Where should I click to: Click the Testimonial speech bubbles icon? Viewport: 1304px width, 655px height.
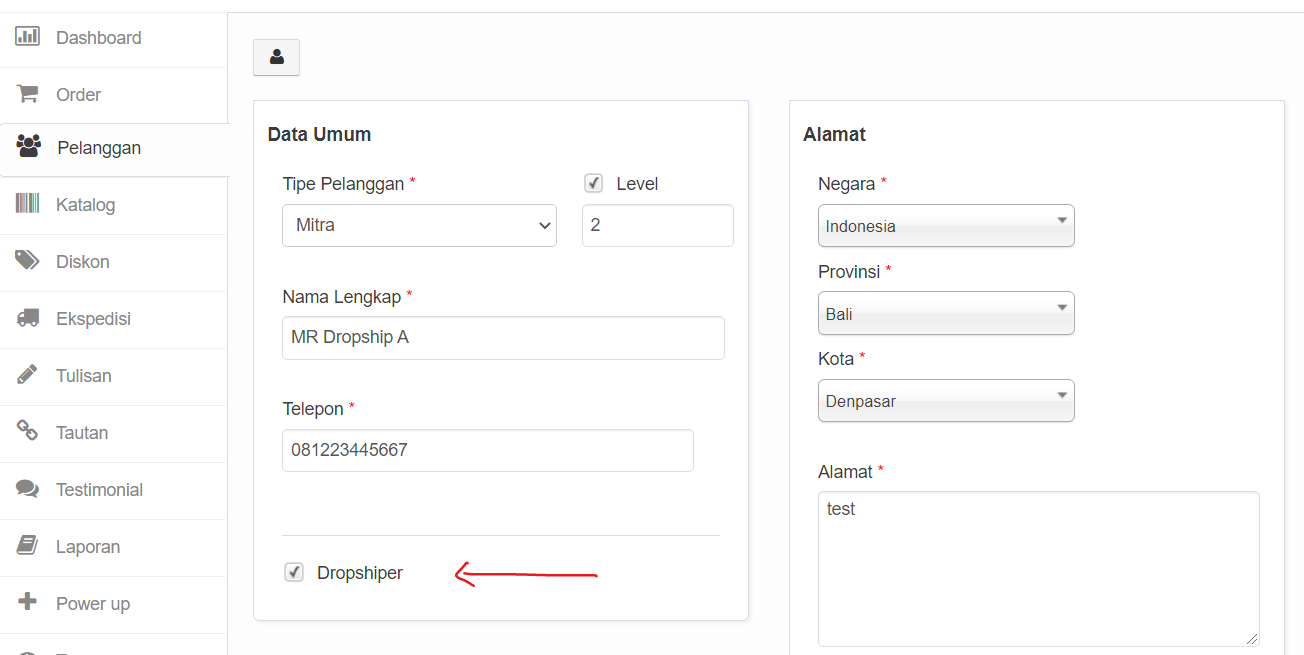(x=27, y=489)
